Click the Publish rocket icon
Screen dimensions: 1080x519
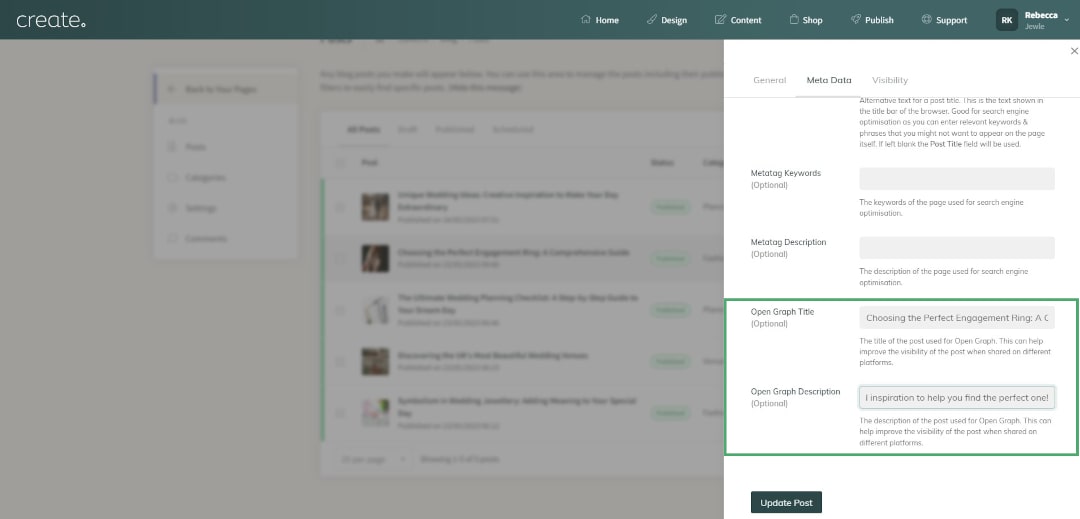(x=855, y=20)
